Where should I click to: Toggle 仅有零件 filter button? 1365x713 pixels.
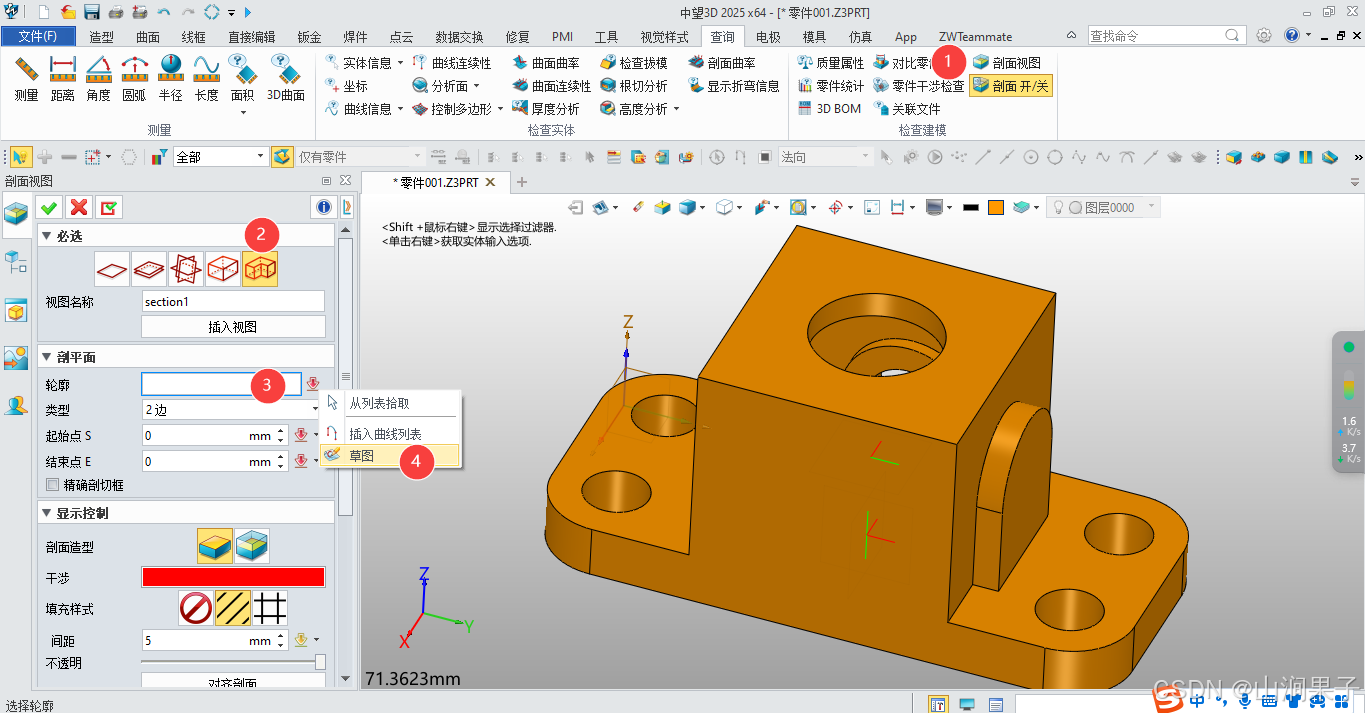[283, 157]
